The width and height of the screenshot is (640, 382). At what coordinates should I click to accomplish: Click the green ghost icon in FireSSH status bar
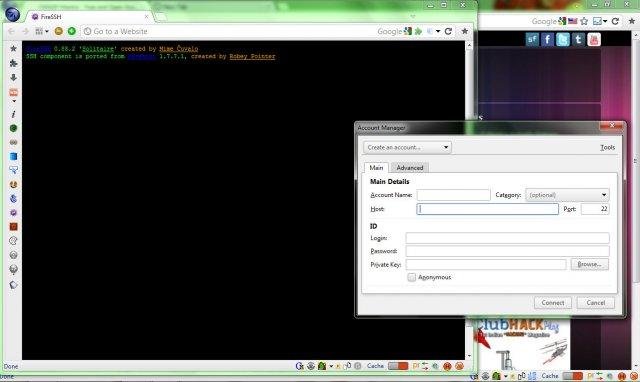point(322,366)
